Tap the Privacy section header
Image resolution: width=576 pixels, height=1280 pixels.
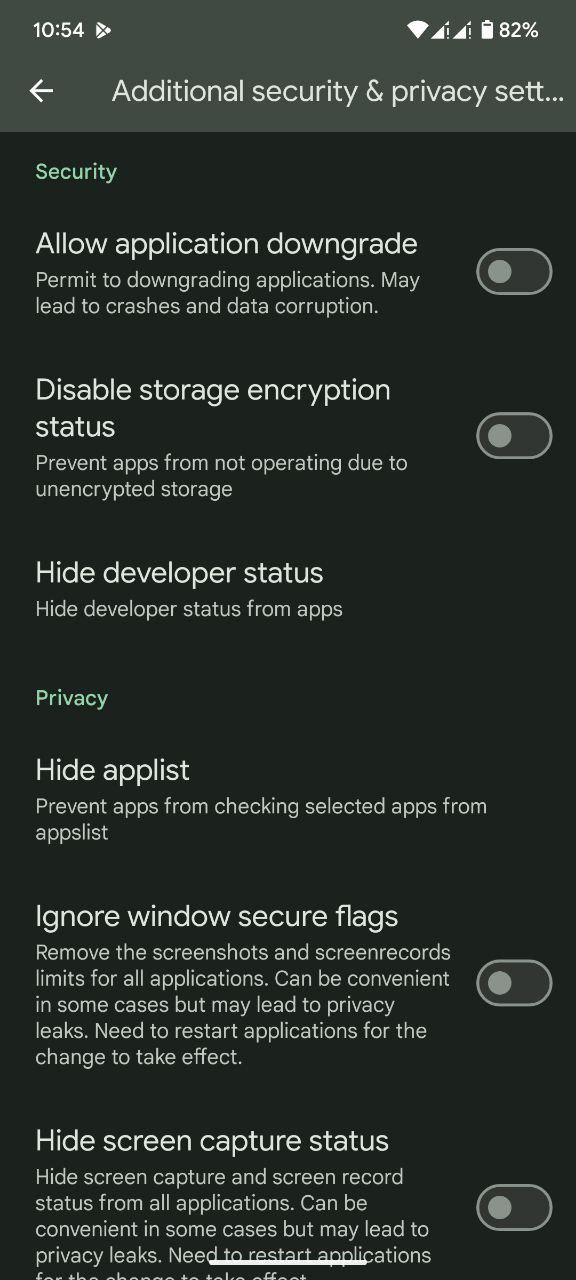[x=72, y=698]
